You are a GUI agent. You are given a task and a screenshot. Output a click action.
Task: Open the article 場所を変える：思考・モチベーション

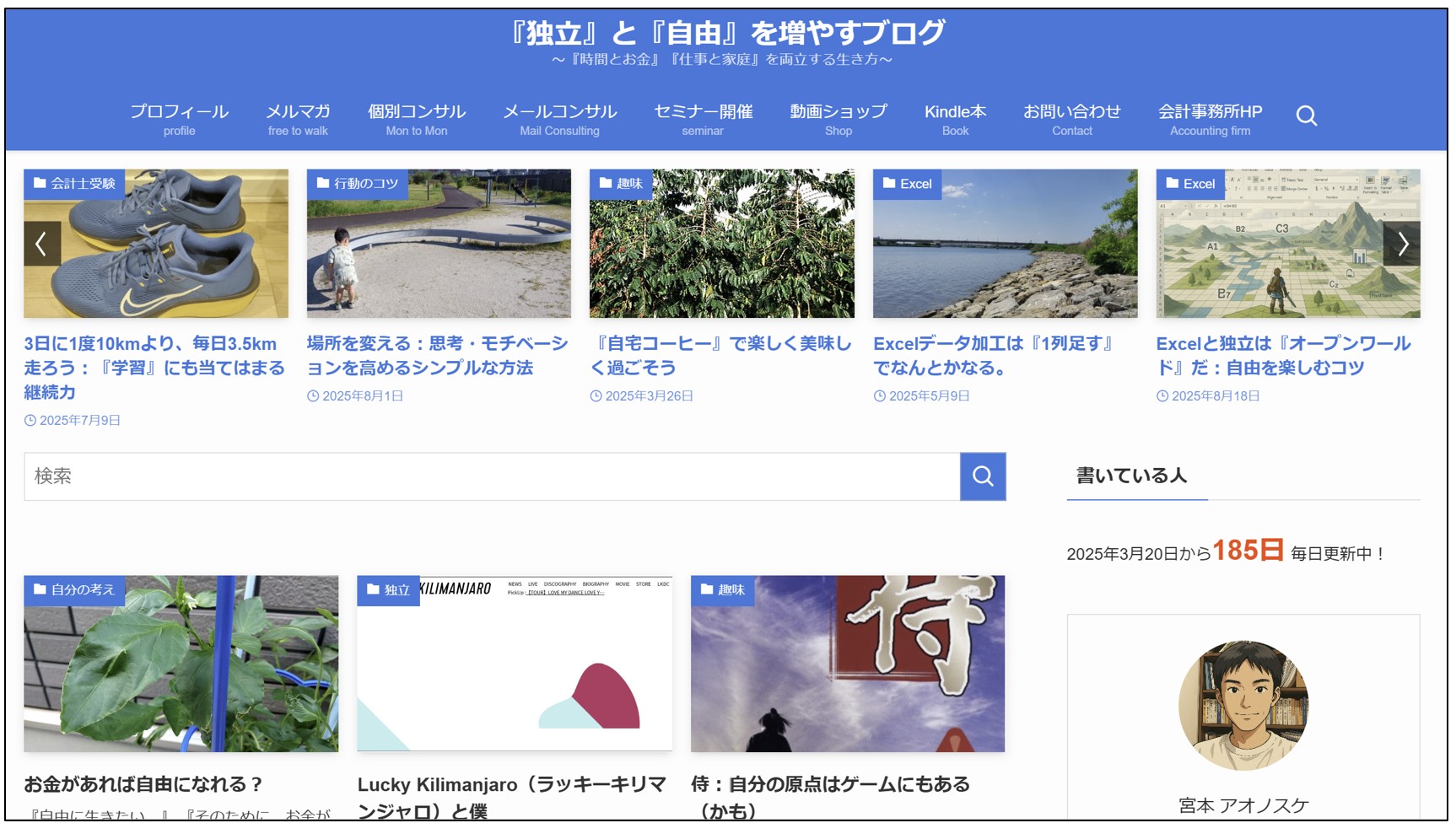coord(438,356)
